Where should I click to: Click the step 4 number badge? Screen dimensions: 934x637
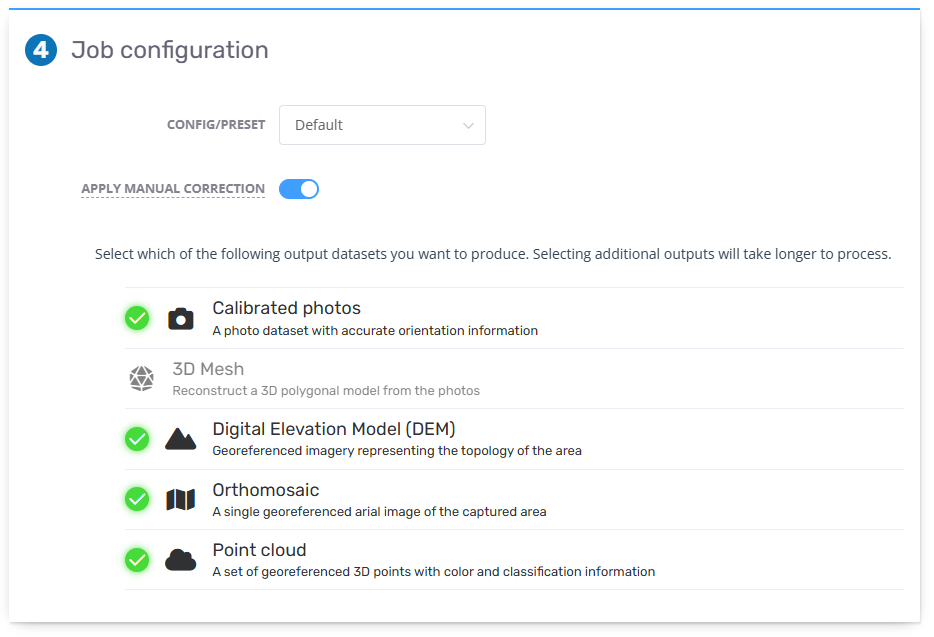[41, 50]
